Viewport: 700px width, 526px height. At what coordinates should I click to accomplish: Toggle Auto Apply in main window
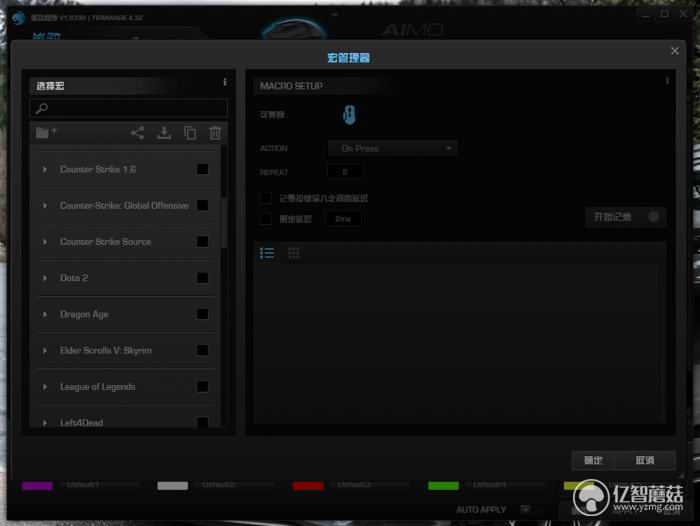point(531,509)
